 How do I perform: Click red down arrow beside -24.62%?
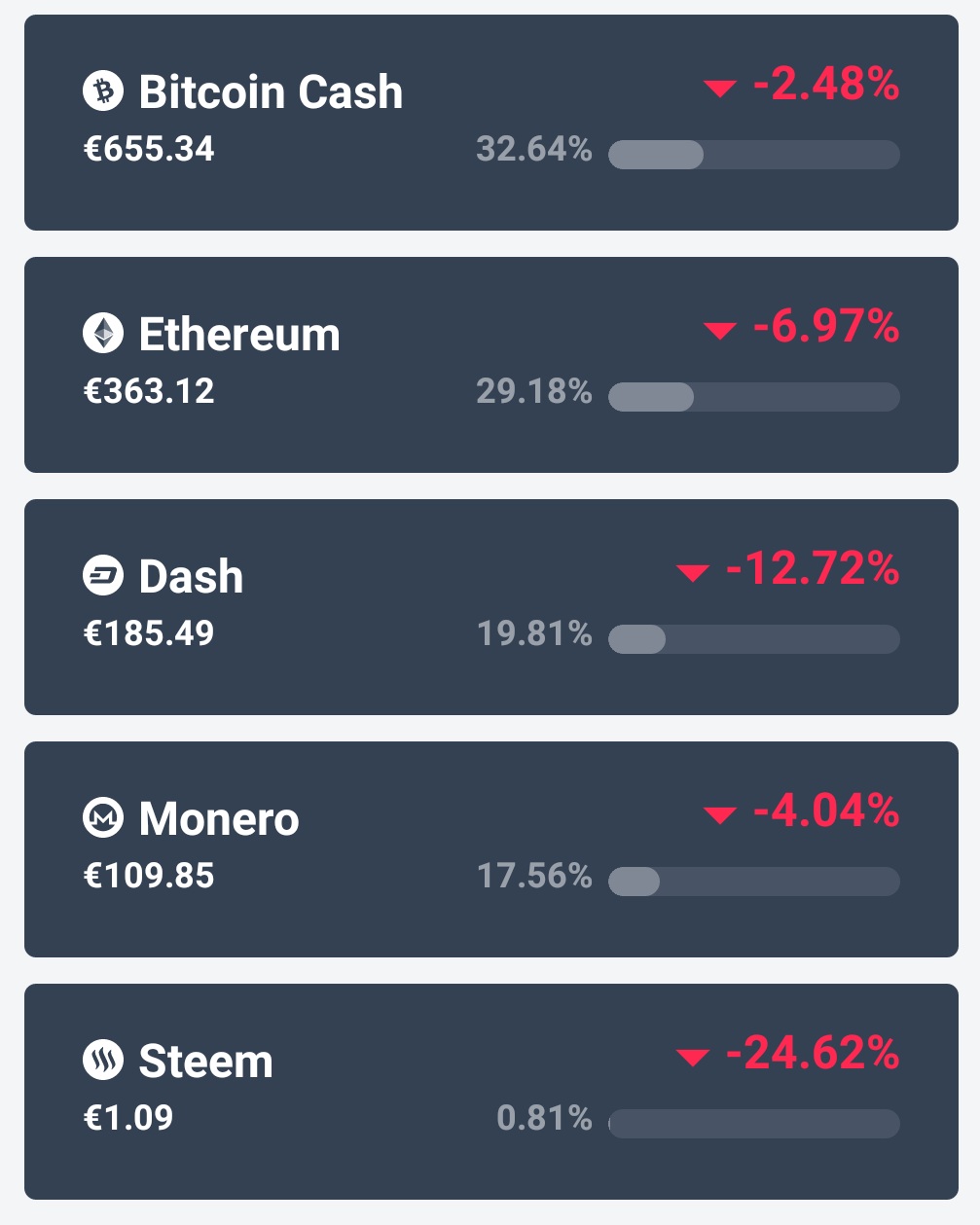coord(692,1058)
